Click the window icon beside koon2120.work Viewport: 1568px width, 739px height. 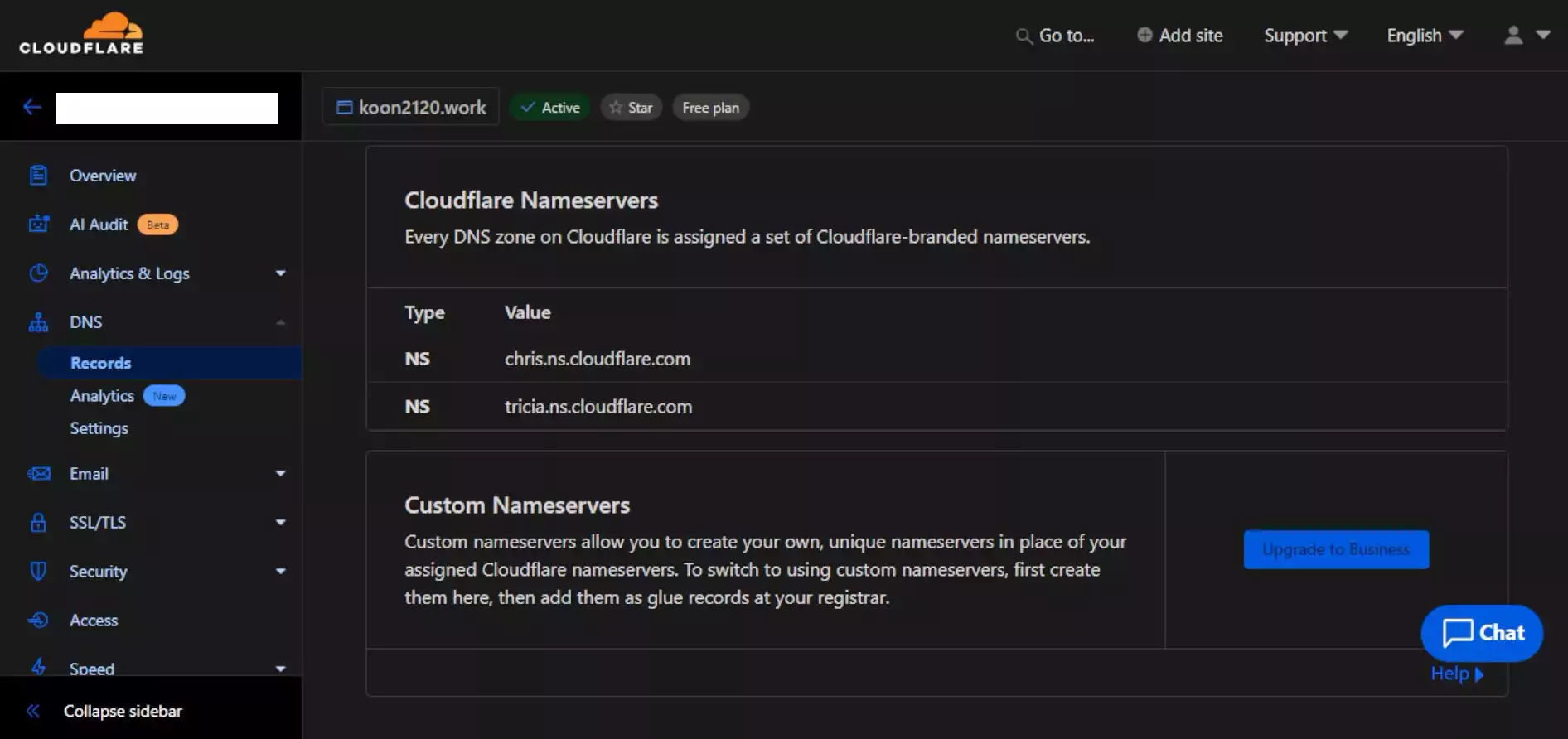(344, 108)
